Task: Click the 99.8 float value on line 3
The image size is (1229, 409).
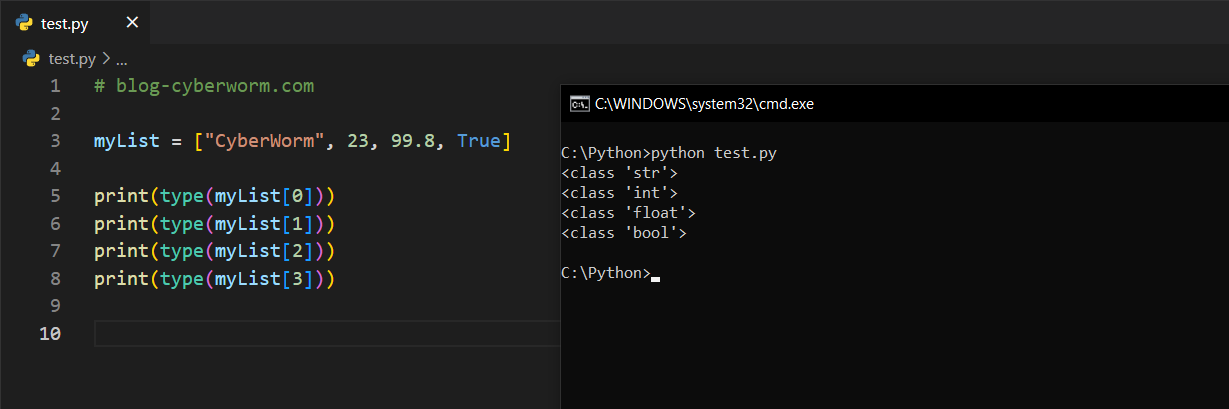Action: tap(417, 141)
